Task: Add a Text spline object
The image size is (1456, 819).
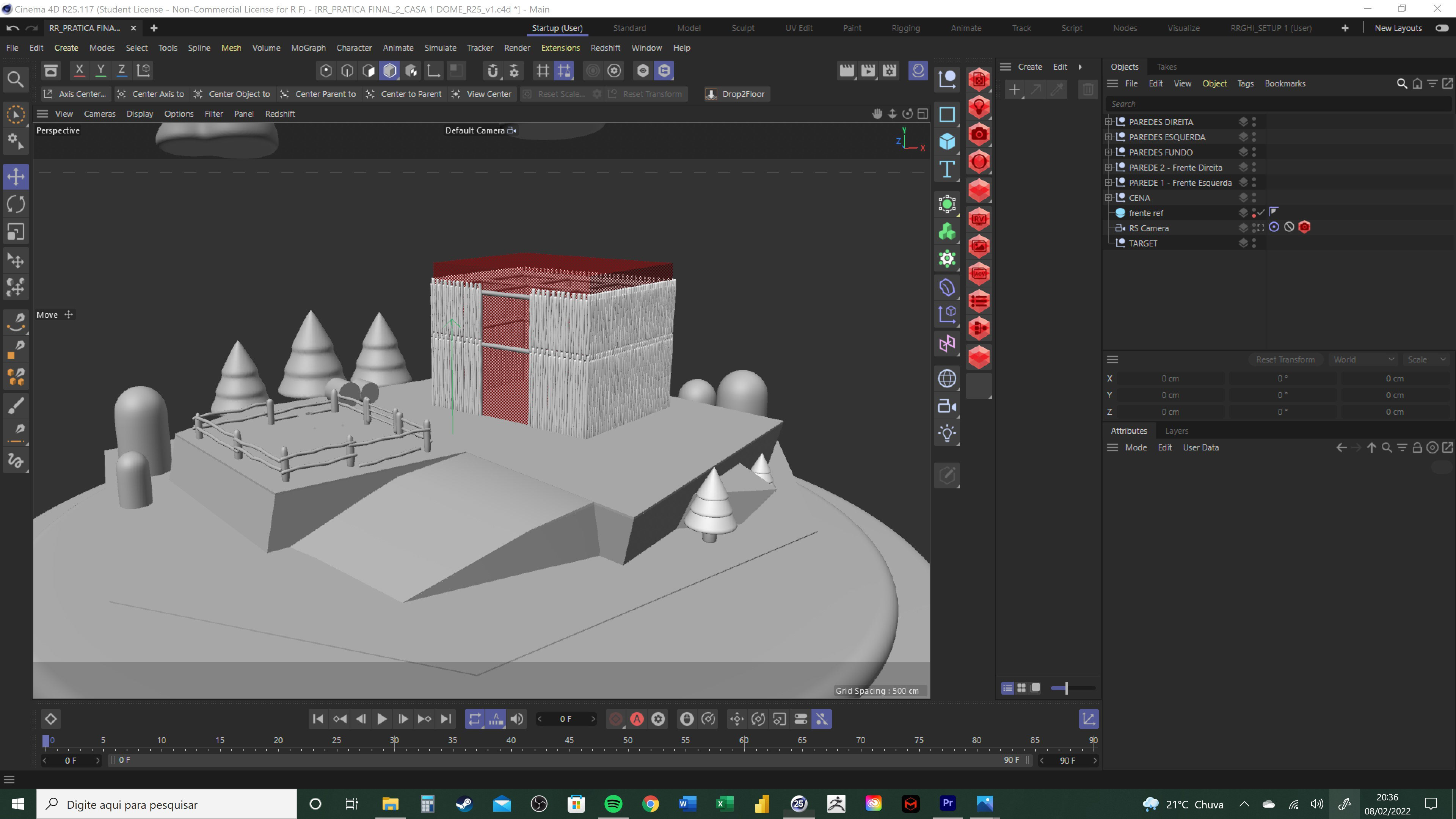Action: tap(947, 169)
